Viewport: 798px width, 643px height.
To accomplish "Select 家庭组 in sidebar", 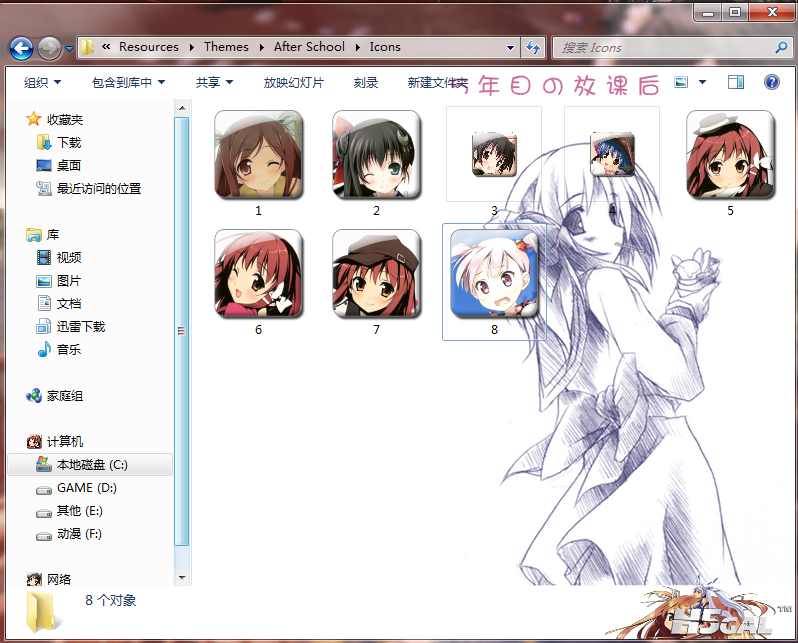I will [54, 396].
